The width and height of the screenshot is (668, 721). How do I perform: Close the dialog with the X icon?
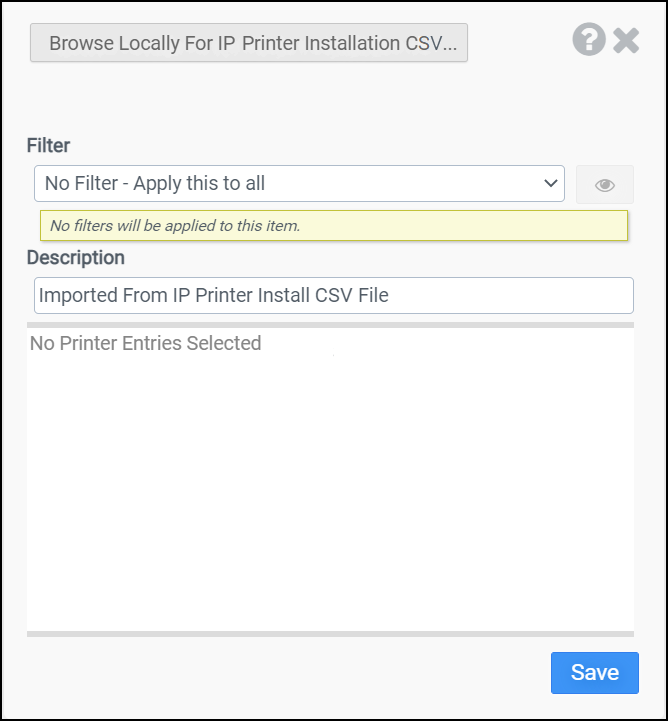(626, 41)
